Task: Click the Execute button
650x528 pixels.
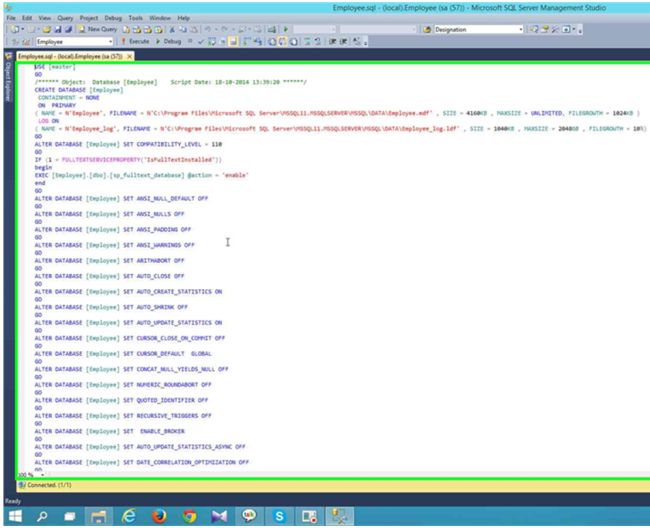Action: (138, 43)
